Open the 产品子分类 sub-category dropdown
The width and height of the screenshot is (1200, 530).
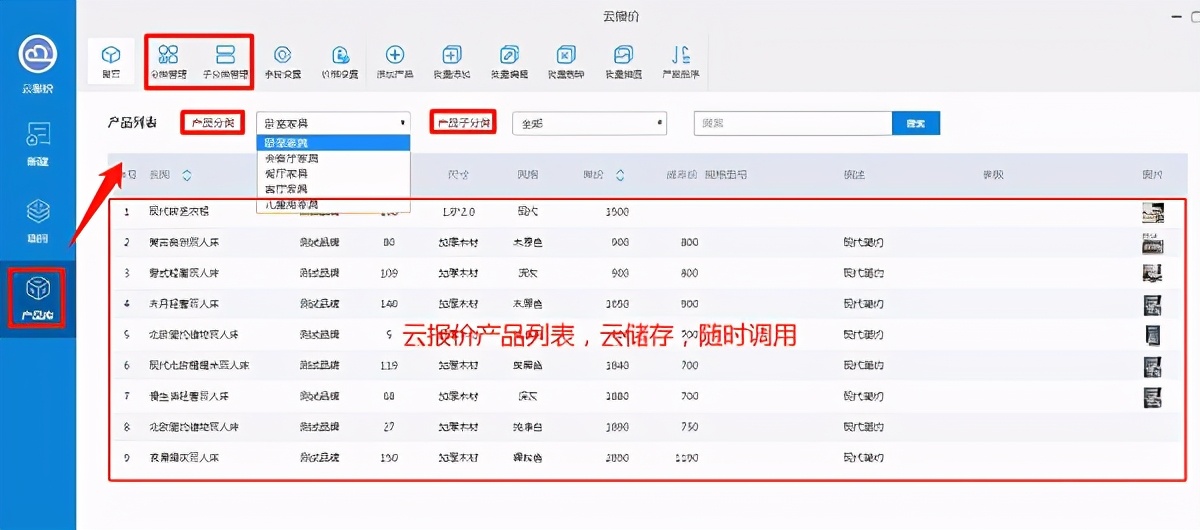589,123
